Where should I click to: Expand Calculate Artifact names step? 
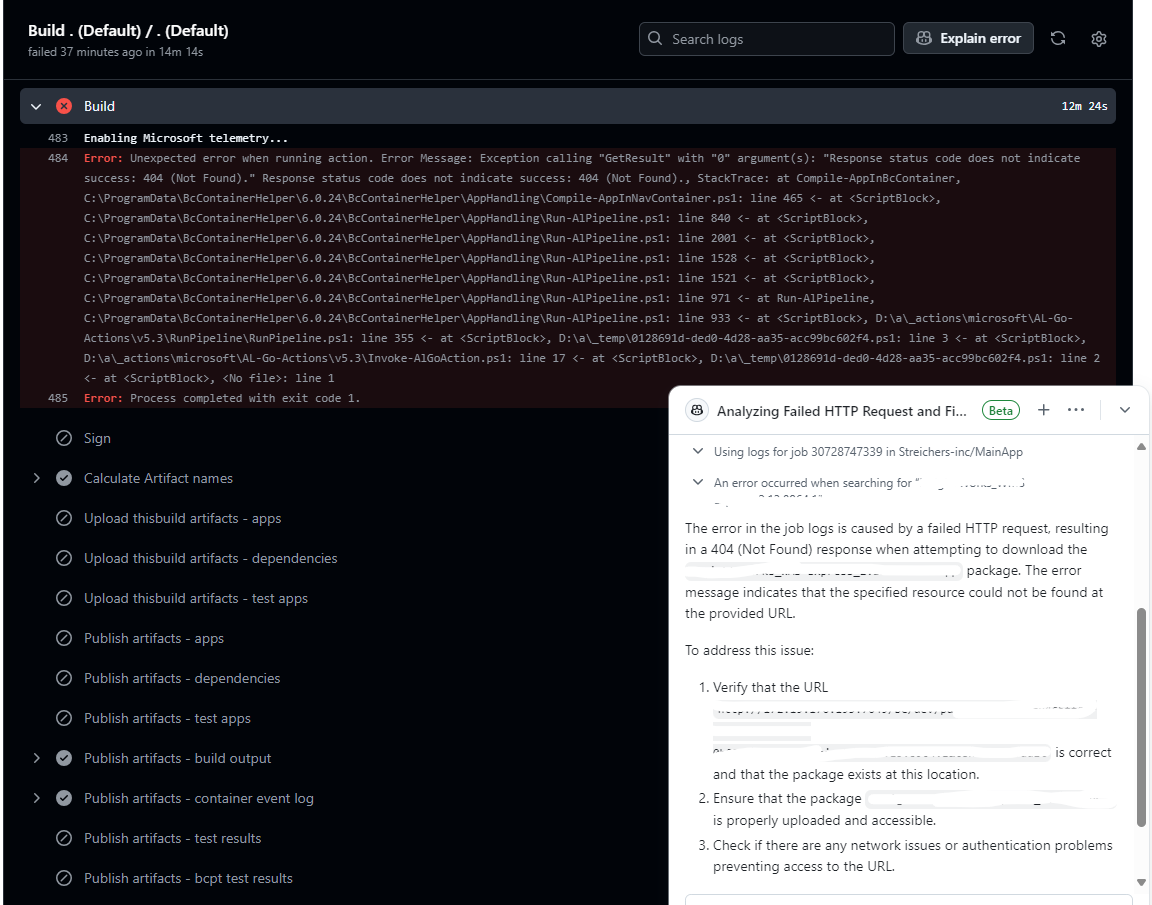pyautogui.click(x=36, y=478)
